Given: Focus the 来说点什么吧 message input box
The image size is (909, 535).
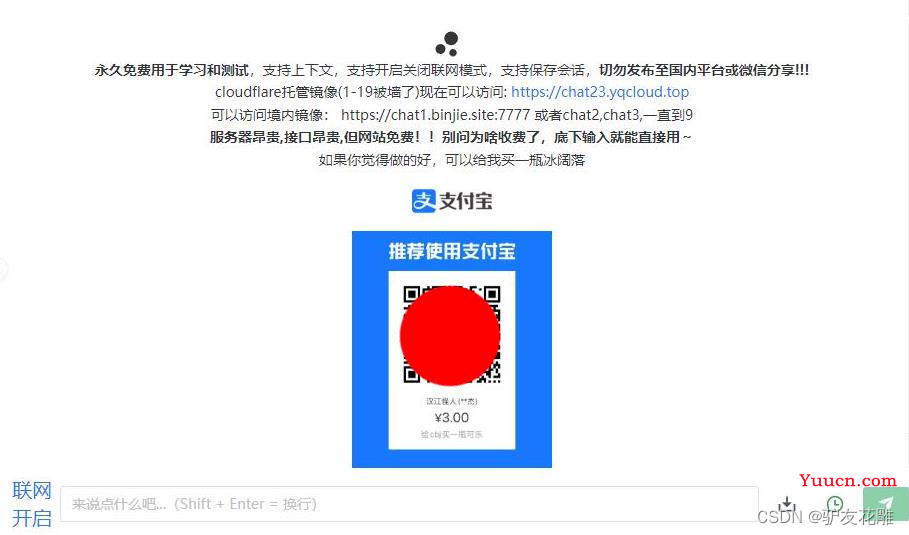Looking at the screenshot, I should [x=409, y=504].
